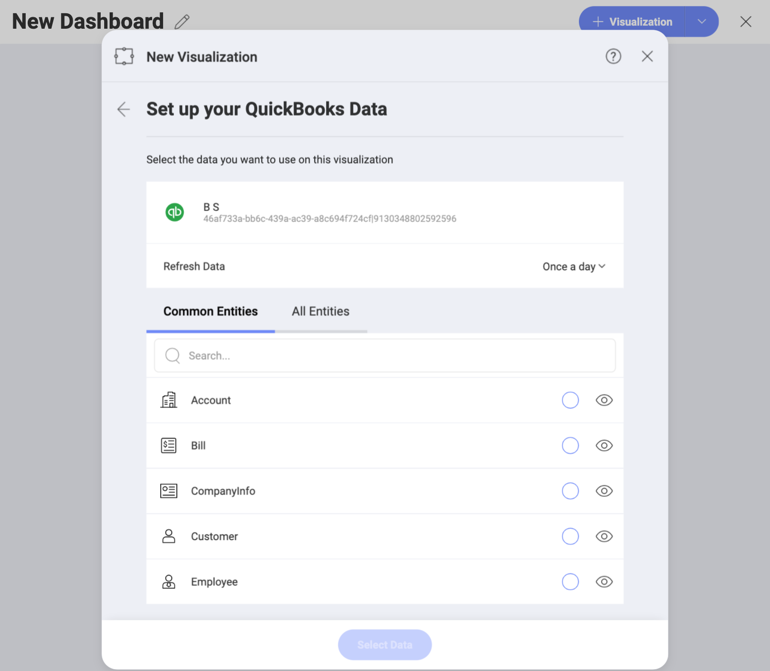Open the Once a day refresh dropdown

[x=573, y=267]
